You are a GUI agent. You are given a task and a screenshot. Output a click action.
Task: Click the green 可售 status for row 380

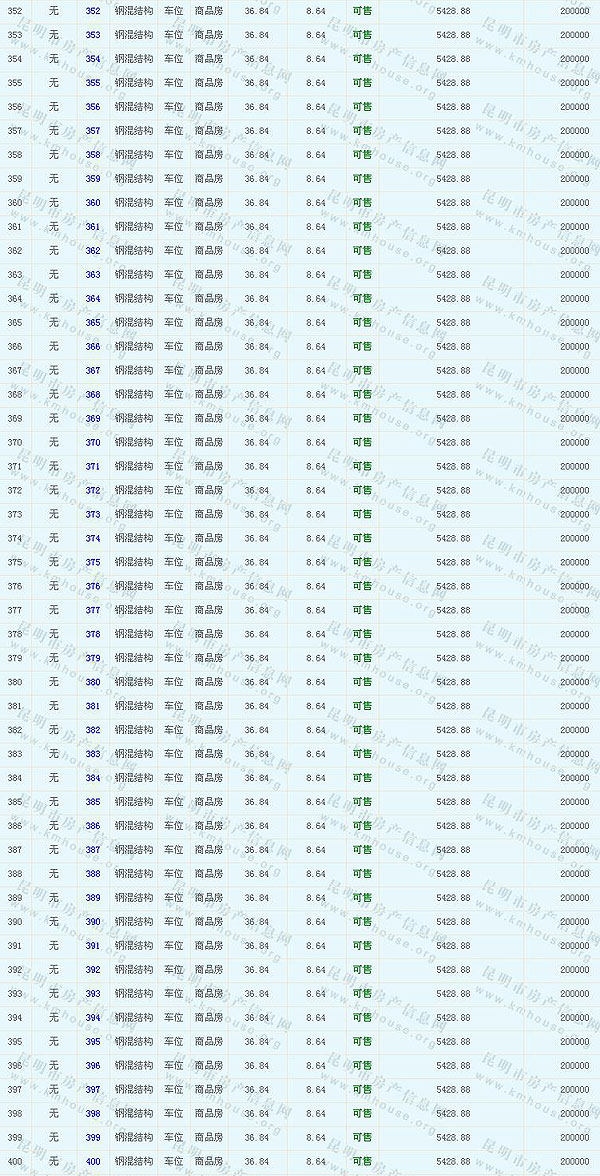click(362, 683)
